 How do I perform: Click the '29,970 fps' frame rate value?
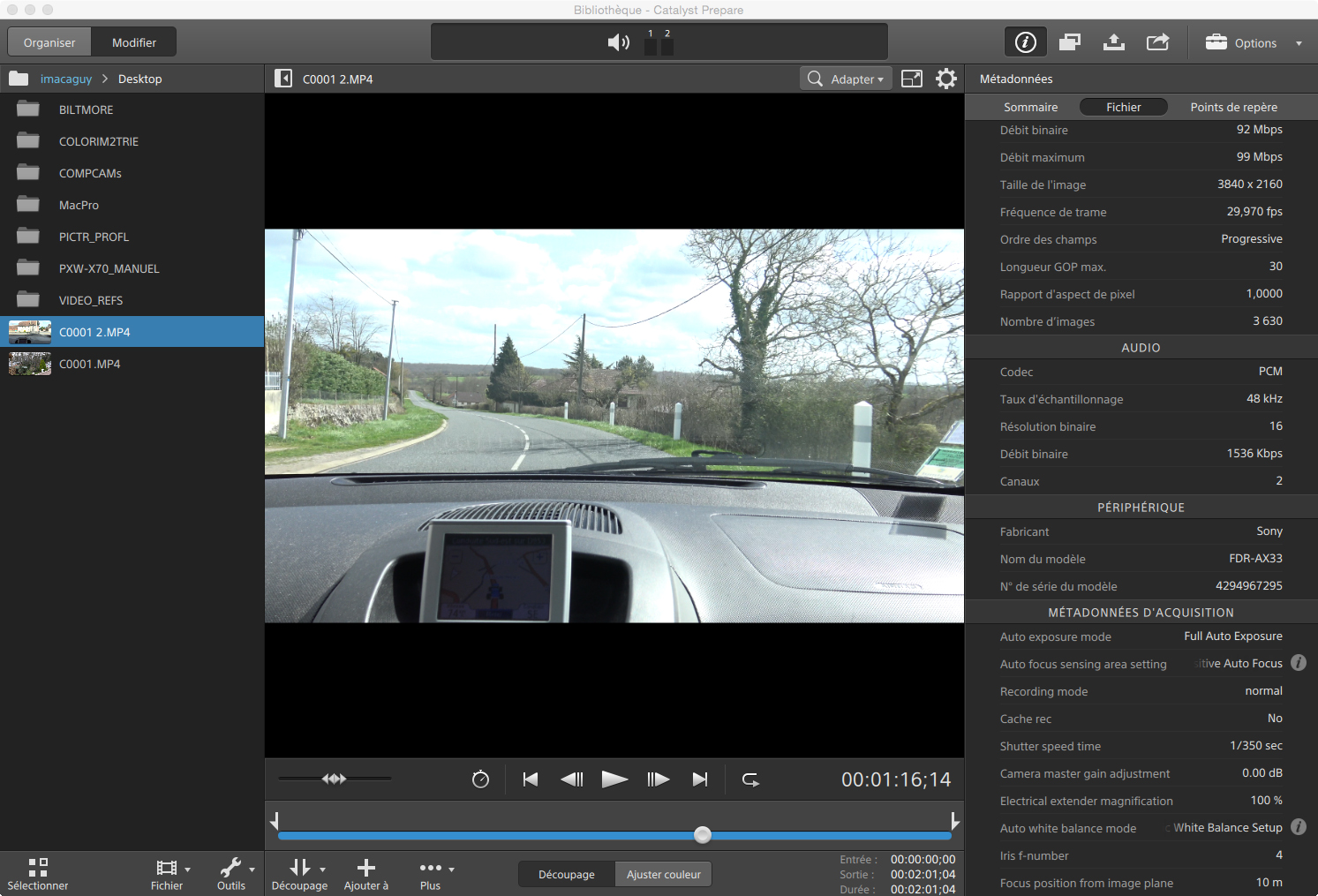pyautogui.click(x=1254, y=211)
